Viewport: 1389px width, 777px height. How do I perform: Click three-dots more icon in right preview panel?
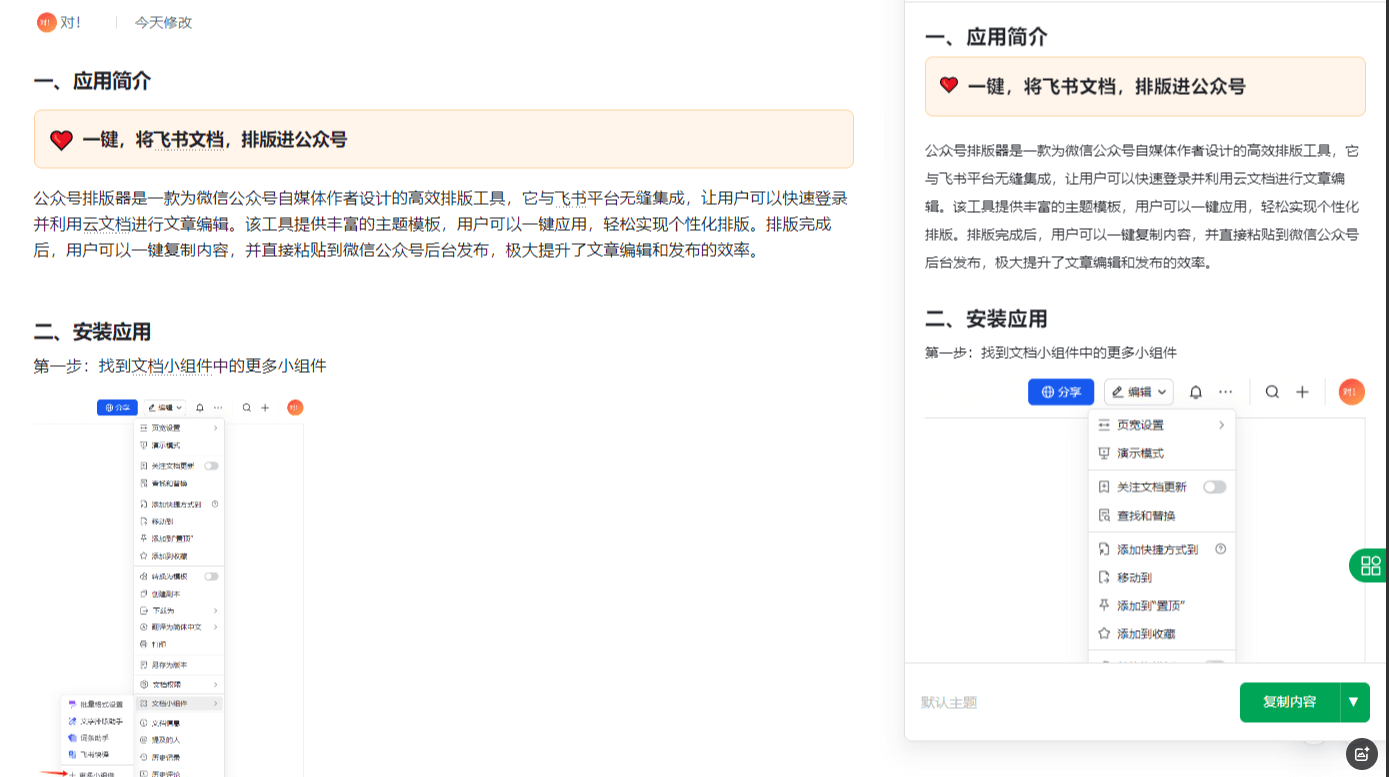(x=1225, y=392)
